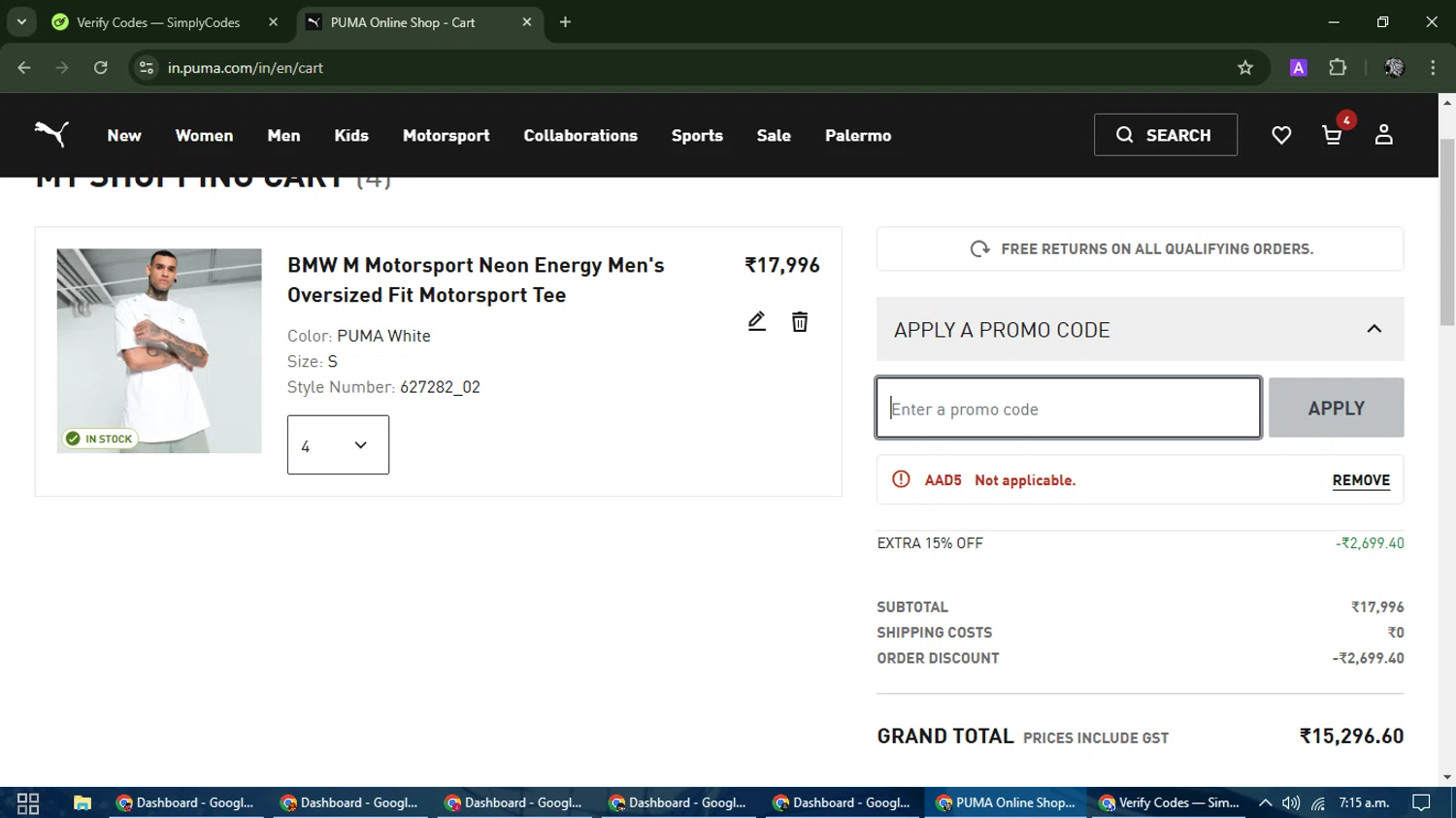Open the Chrome profile avatar
Viewport: 1456px width, 818px height.
click(1394, 68)
